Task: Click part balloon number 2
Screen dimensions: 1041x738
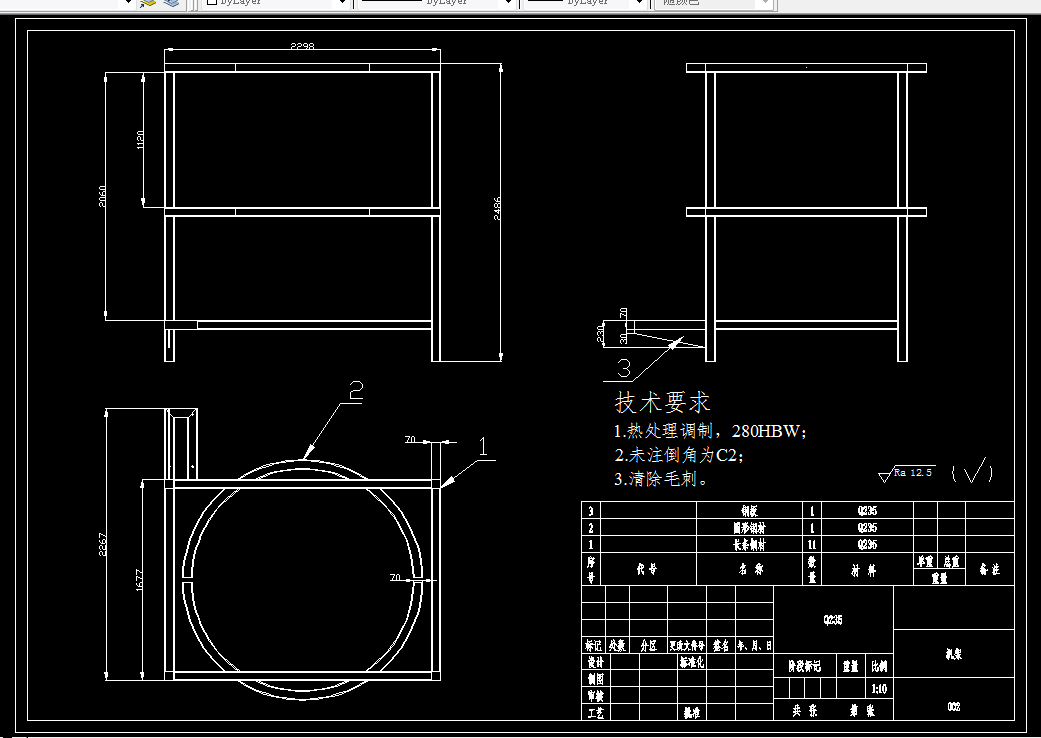Action: (x=356, y=392)
